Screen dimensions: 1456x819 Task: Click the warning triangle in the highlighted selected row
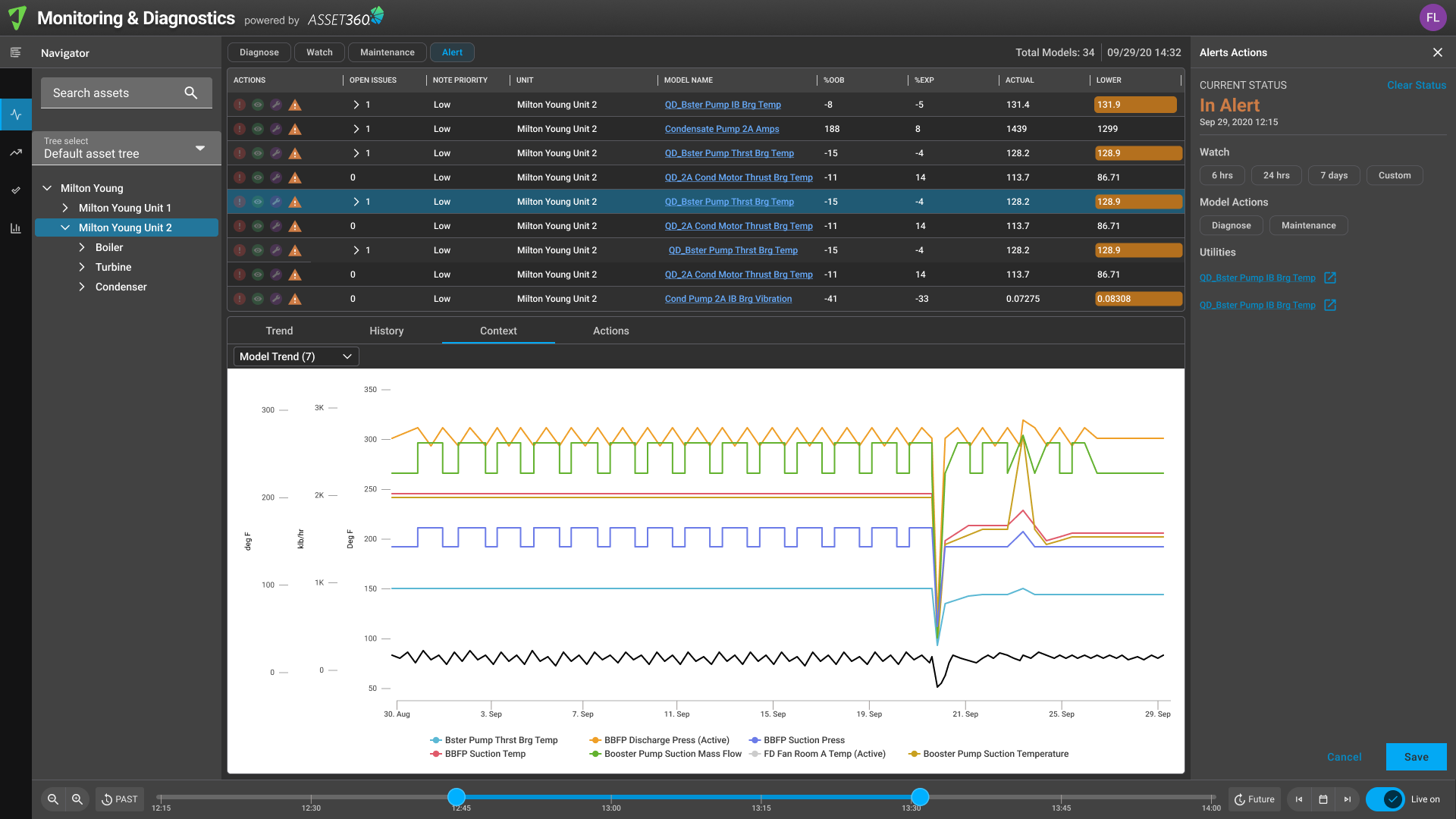tap(295, 202)
